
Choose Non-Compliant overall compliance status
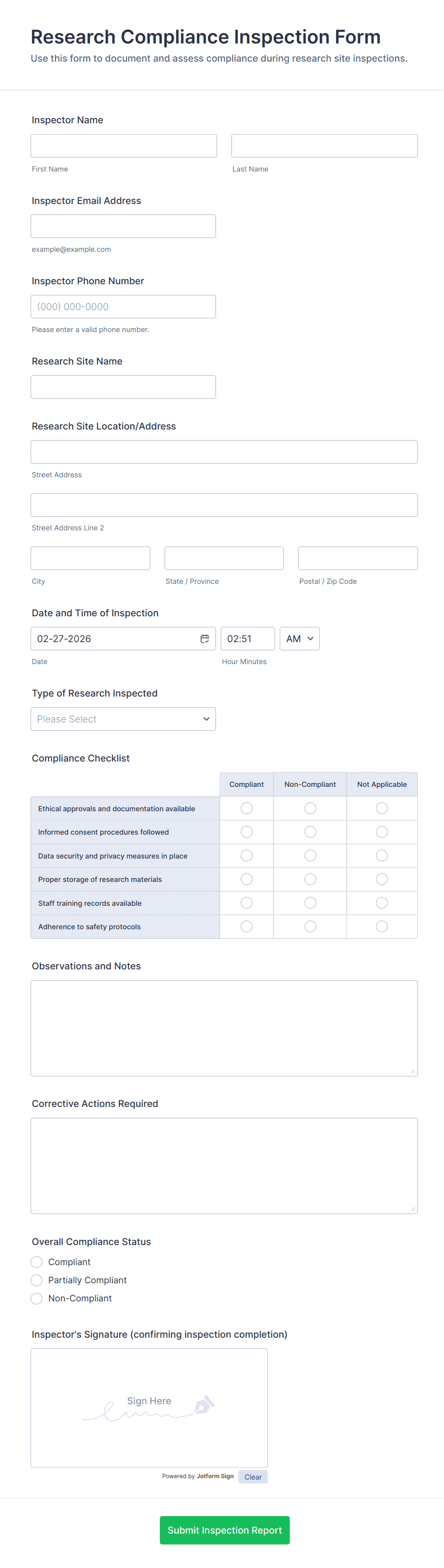[36, 1299]
